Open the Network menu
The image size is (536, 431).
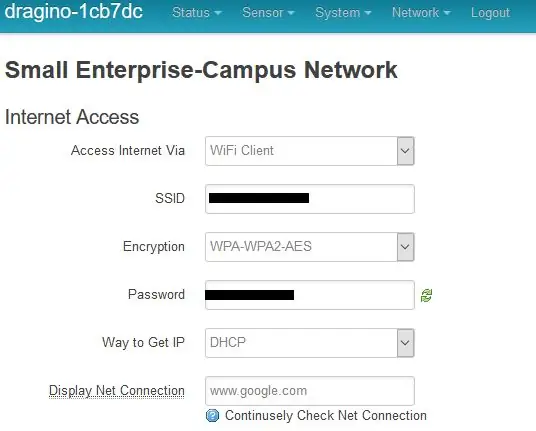point(421,13)
